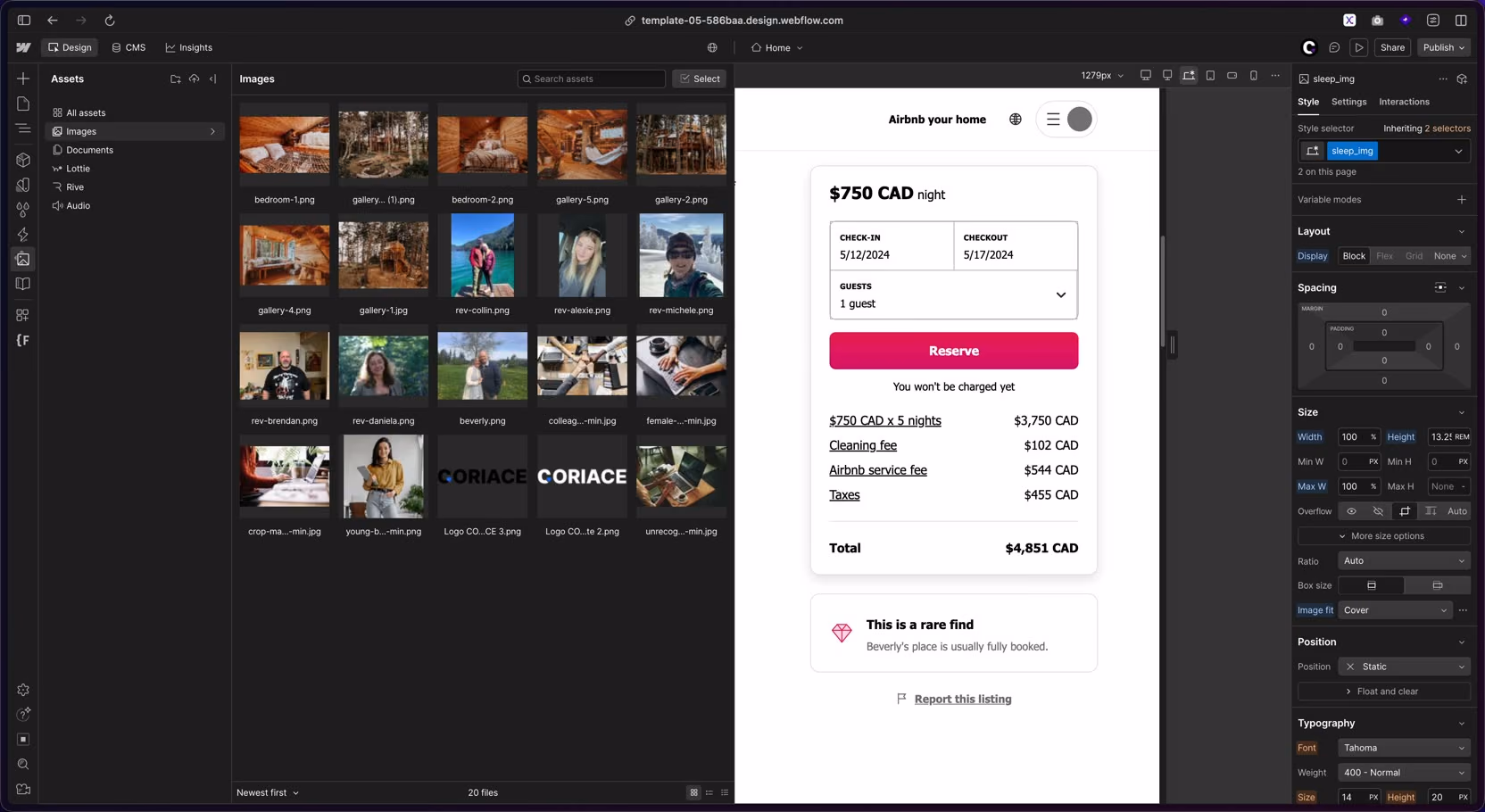
Task: Click the globe locale icon in top bar
Action: tap(712, 47)
